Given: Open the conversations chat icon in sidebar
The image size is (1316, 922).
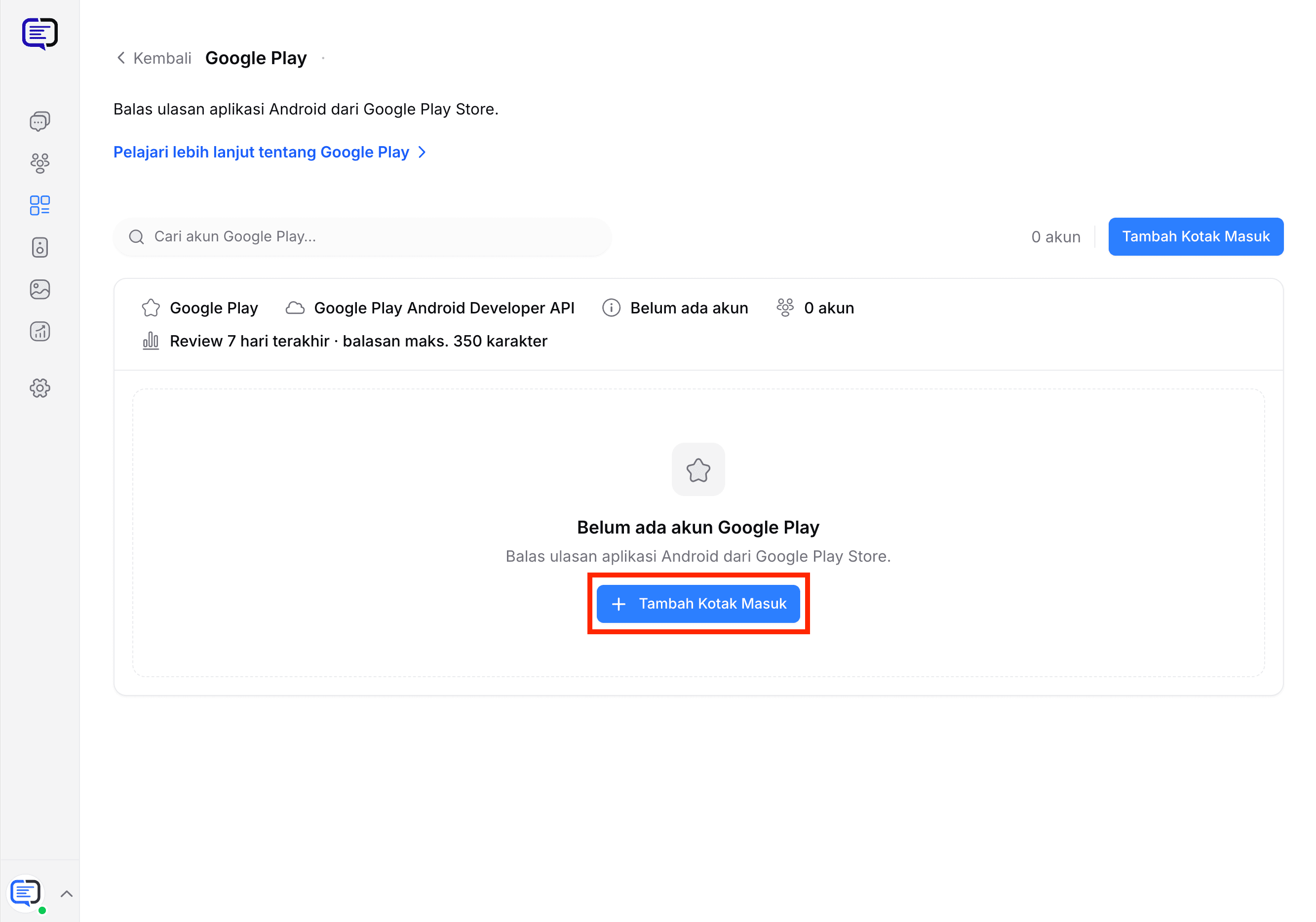Looking at the screenshot, I should 39,121.
